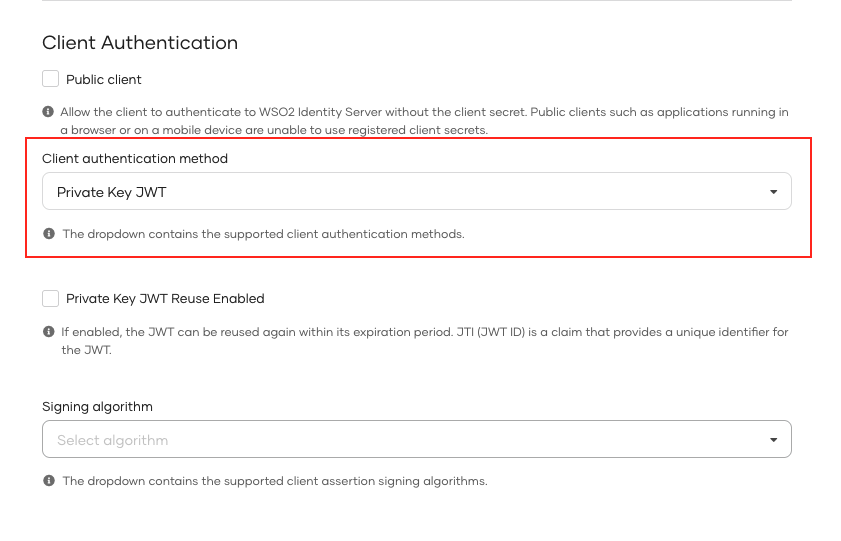Click the 'Public client' checkbox label

coord(104,79)
